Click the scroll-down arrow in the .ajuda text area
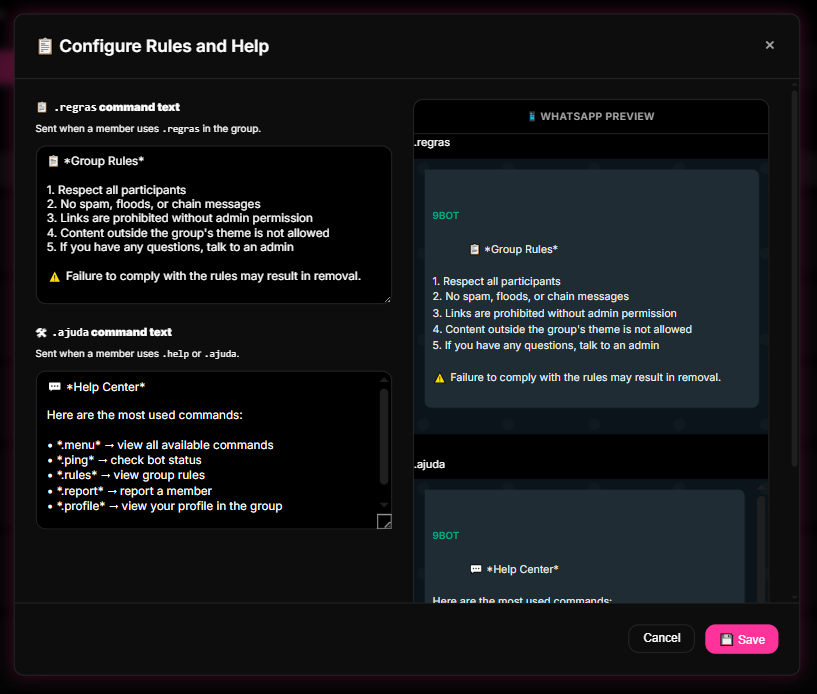 (384, 505)
